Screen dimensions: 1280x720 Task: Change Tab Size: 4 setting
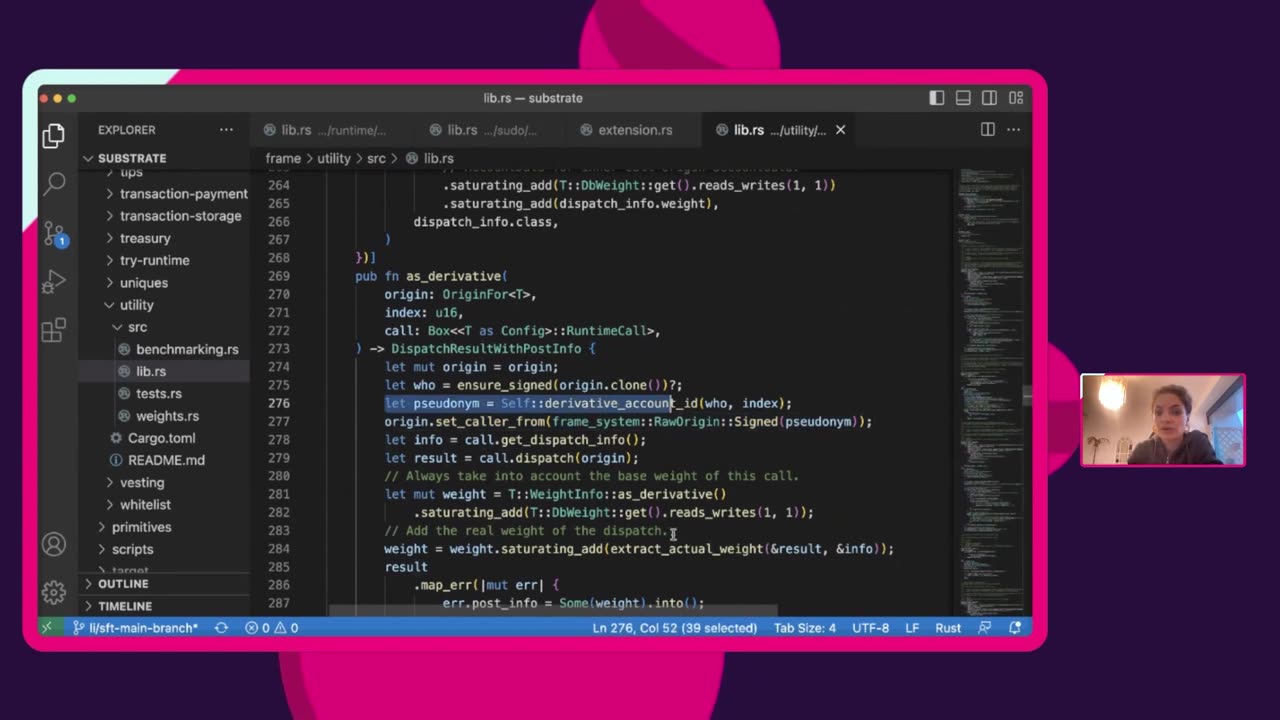(x=805, y=628)
